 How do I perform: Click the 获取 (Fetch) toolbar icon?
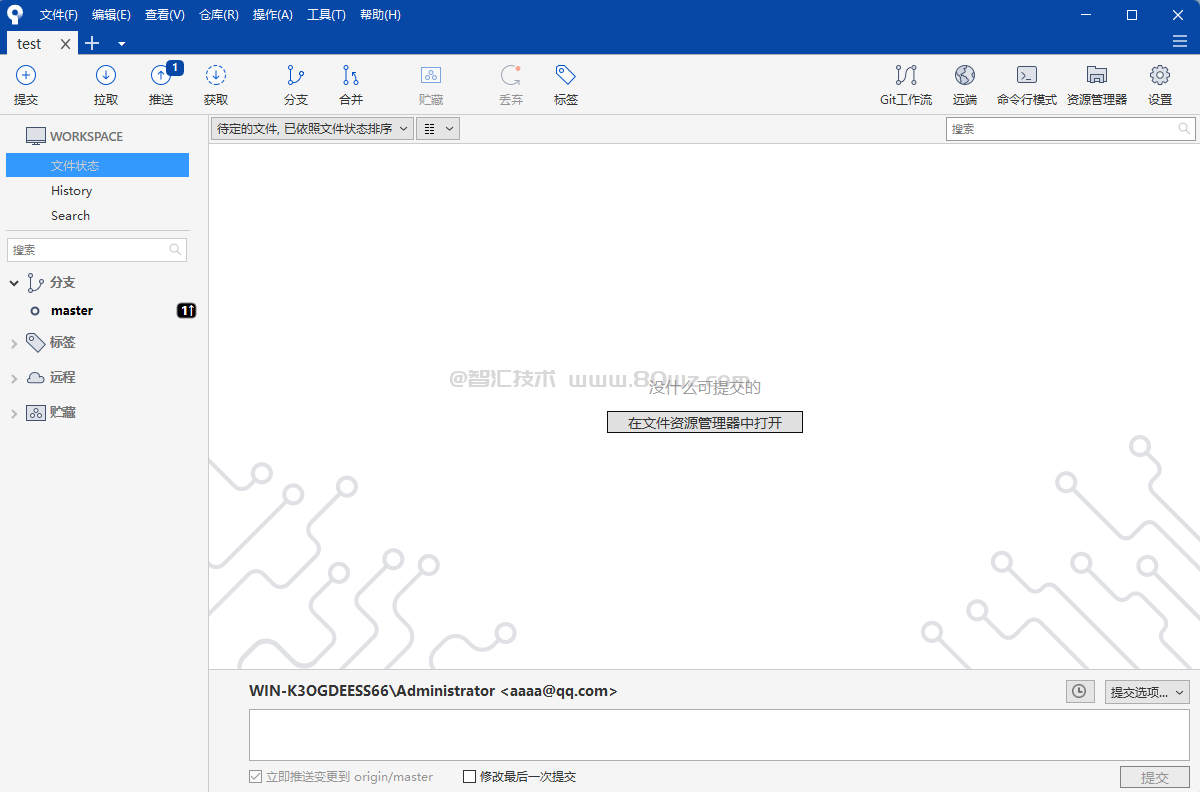(216, 84)
